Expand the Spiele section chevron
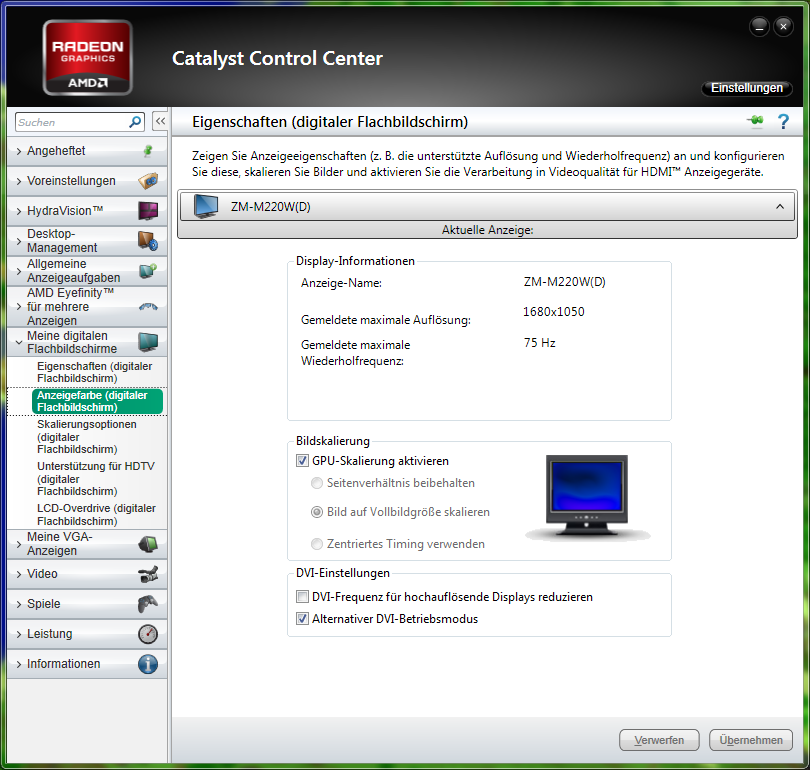 point(19,604)
